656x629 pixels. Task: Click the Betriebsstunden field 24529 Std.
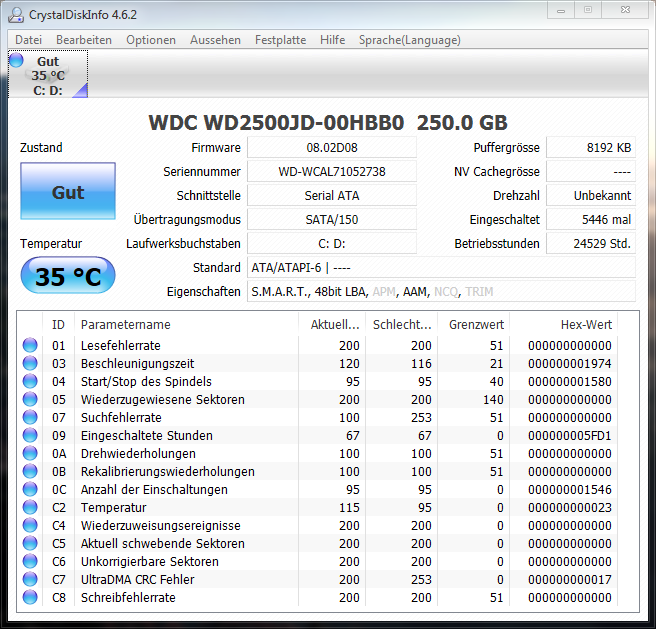[591, 243]
